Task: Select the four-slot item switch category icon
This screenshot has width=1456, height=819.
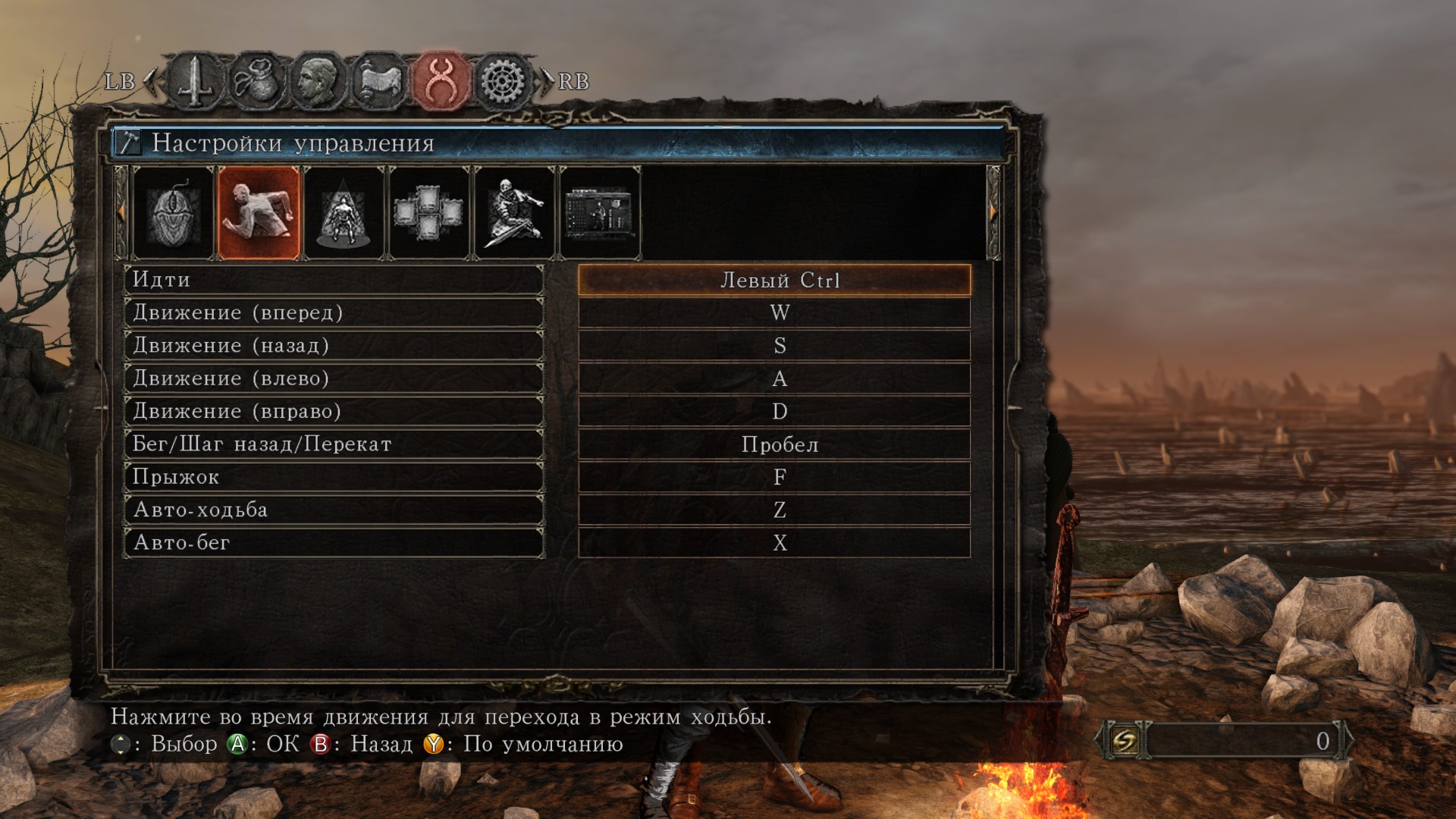Action: point(429,214)
